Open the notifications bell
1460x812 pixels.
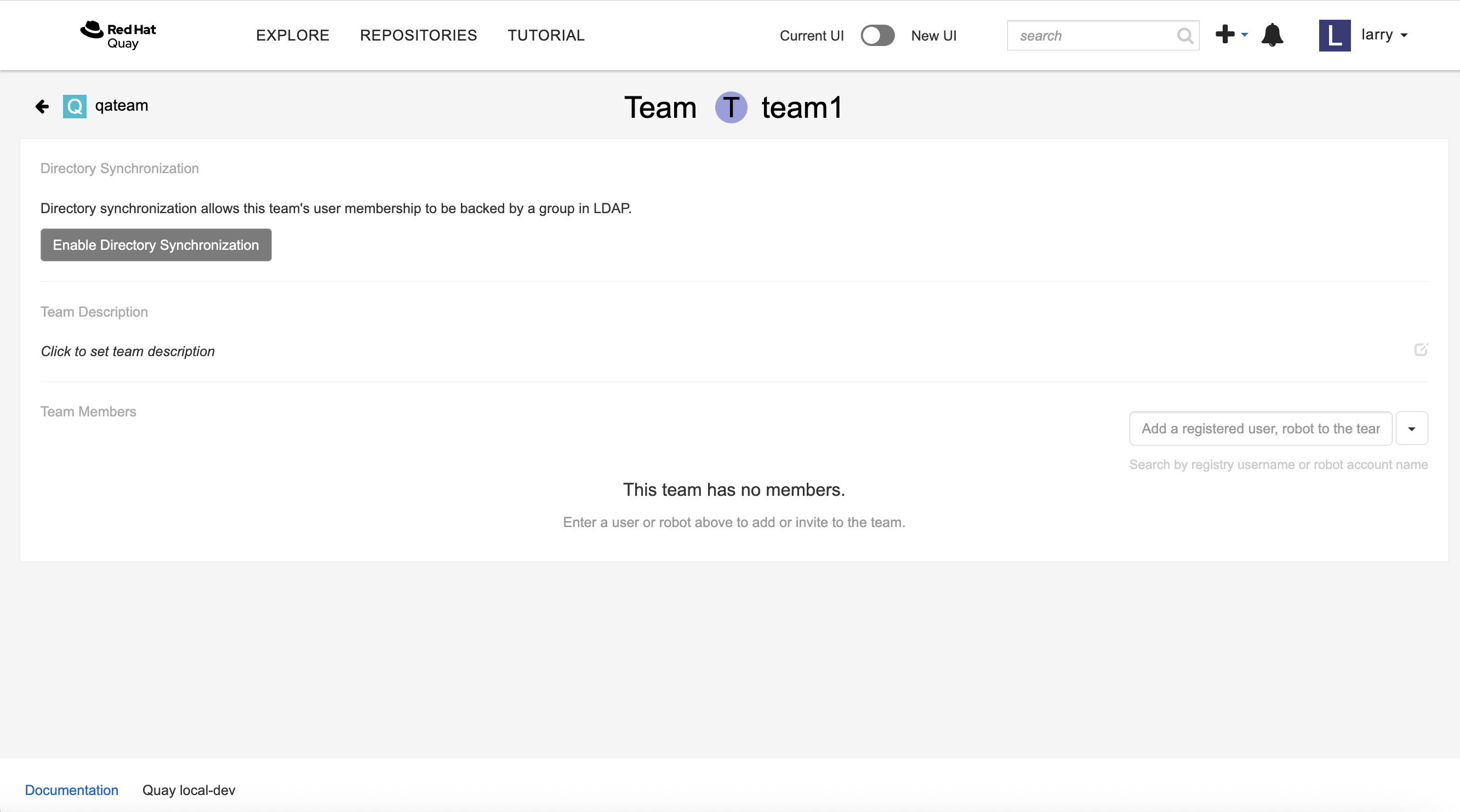point(1272,35)
